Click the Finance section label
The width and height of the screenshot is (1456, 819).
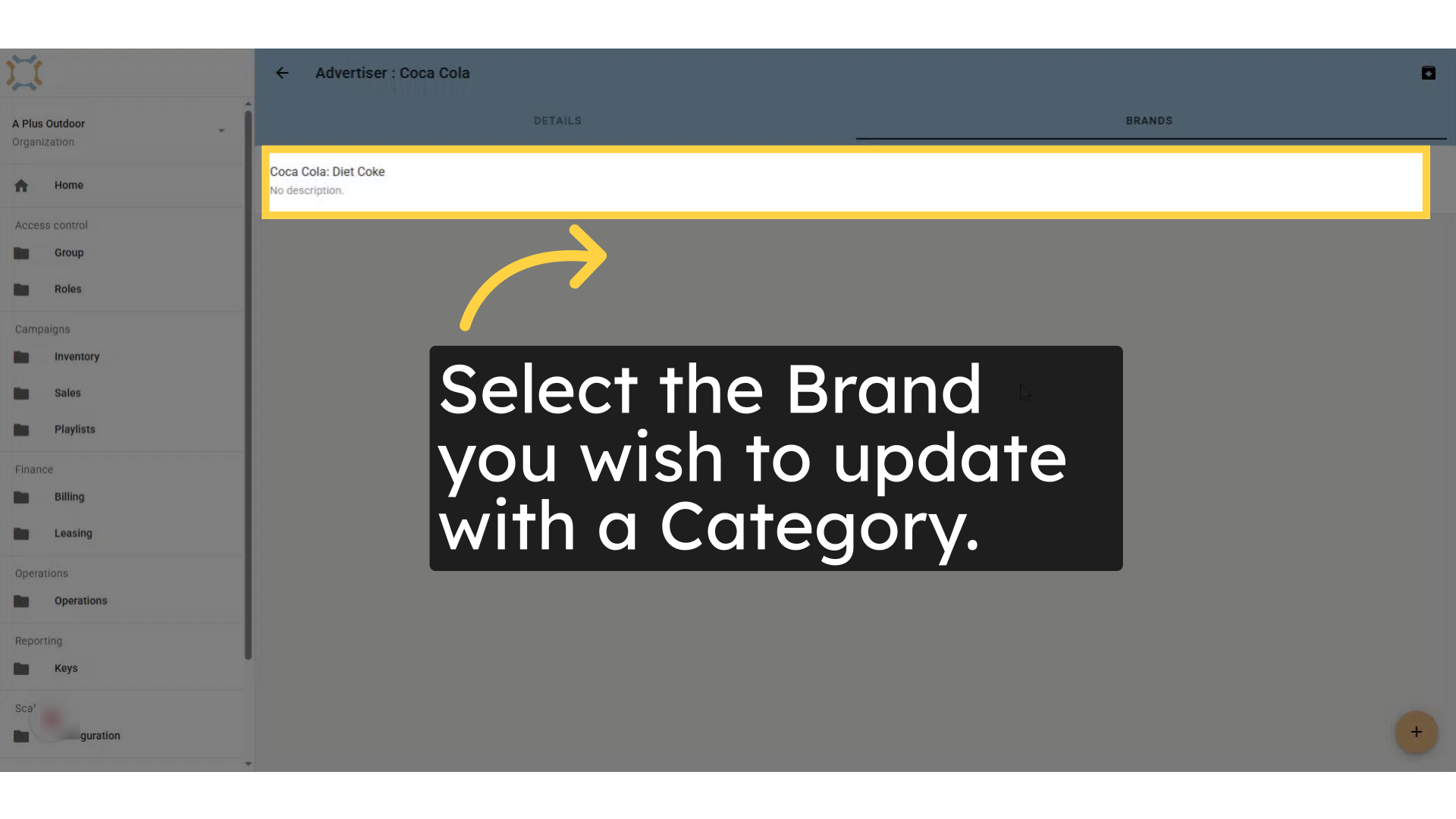coord(34,469)
